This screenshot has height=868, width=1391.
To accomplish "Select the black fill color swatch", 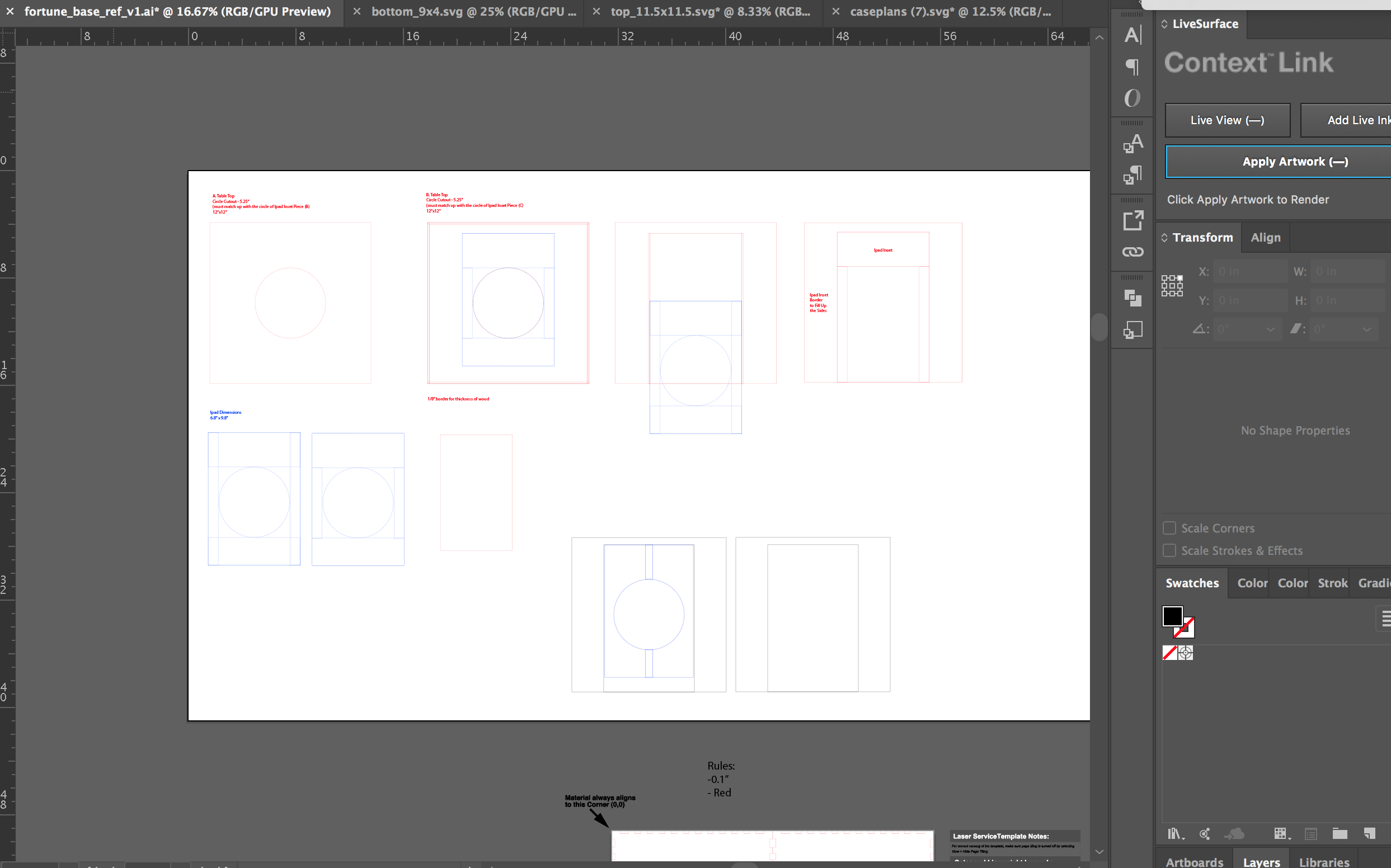I will click(1172, 616).
